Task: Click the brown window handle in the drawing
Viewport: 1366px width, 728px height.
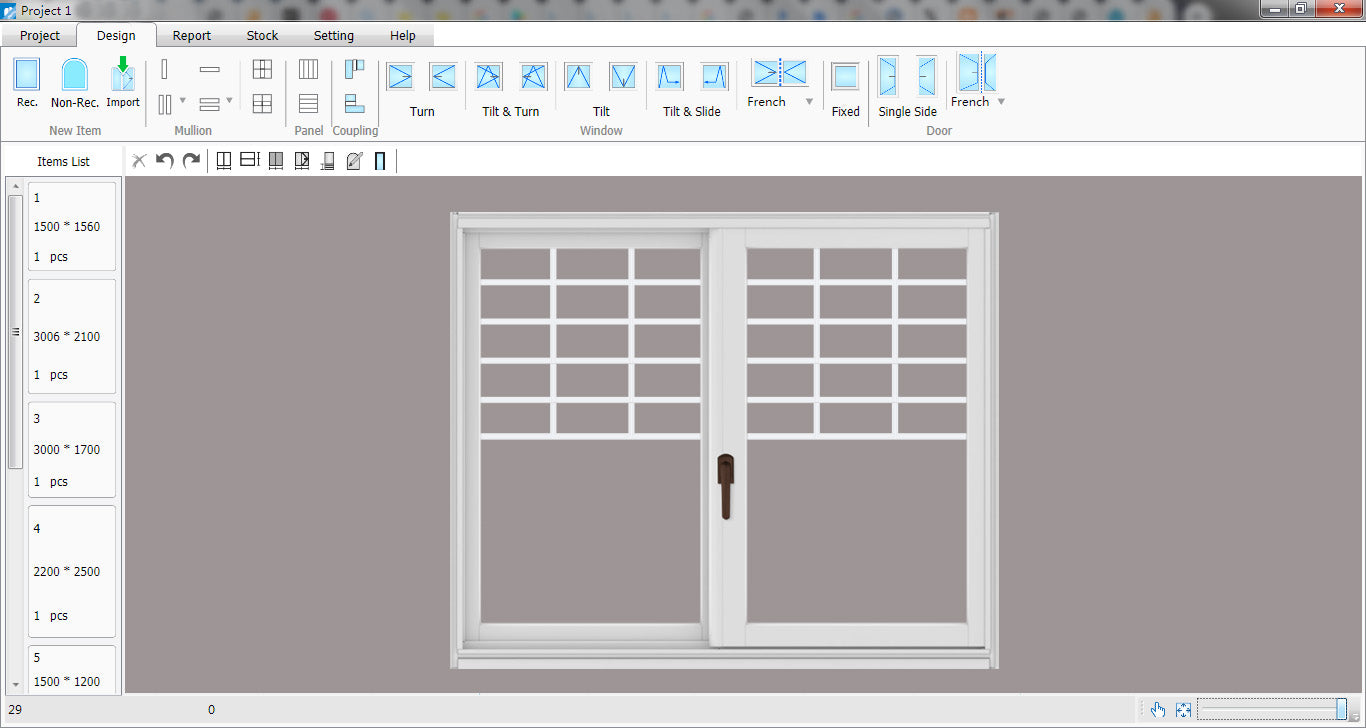Action: [x=726, y=486]
